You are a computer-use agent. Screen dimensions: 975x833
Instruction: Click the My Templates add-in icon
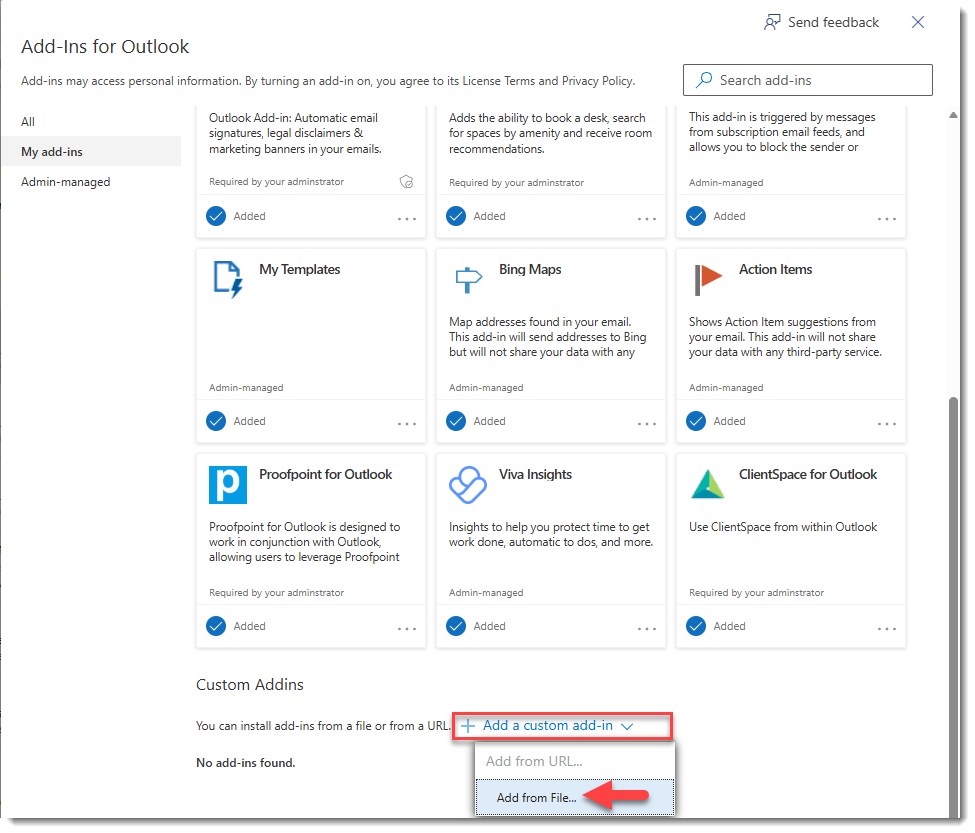pyautogui.click(x=228, y=280)
